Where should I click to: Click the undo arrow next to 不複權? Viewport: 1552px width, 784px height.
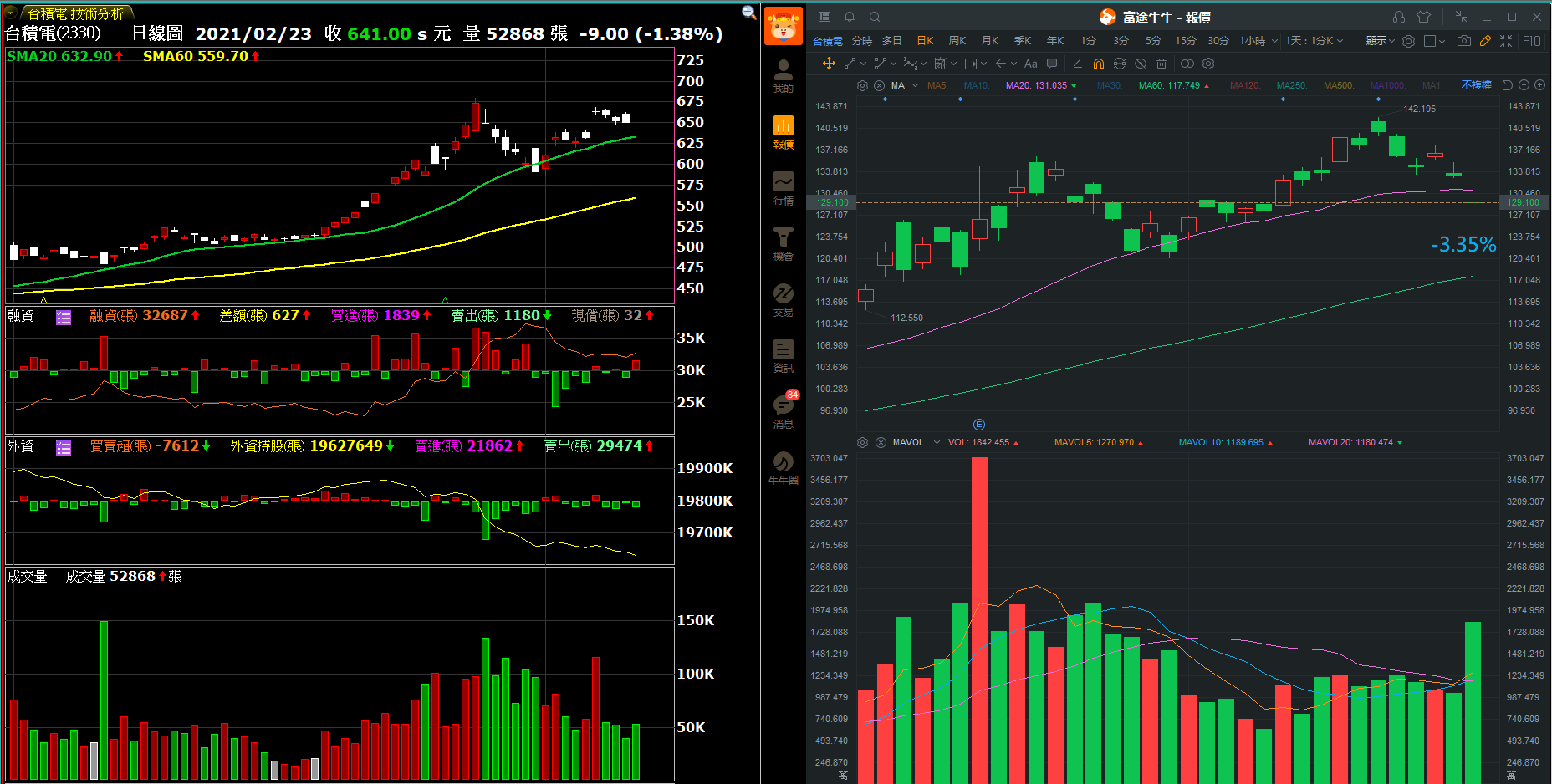pos(1508,85)
